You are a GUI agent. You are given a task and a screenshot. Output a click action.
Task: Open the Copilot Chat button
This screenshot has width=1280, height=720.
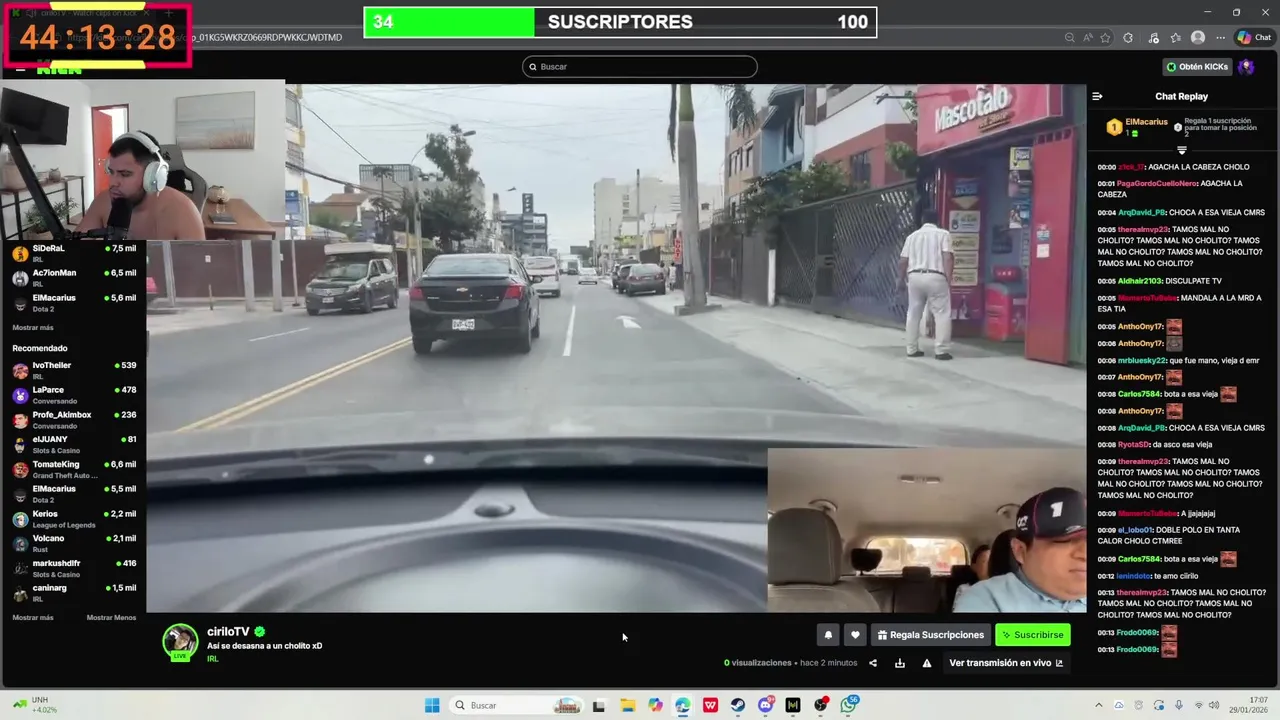pyautogui.click(x=1254, y=38)
